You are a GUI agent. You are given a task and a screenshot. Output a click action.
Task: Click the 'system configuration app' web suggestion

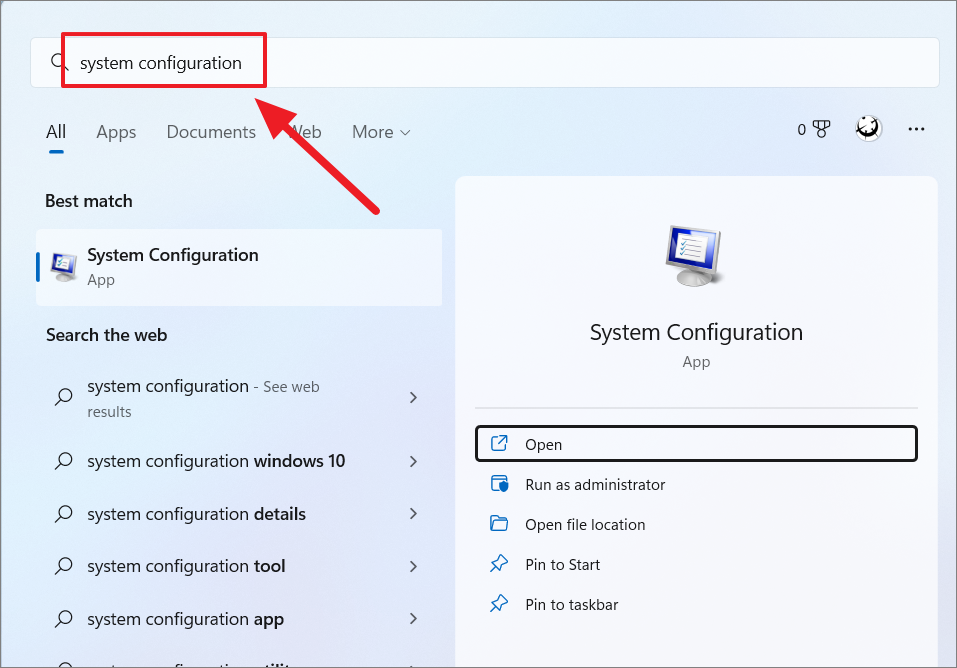(x=185, y=619)
